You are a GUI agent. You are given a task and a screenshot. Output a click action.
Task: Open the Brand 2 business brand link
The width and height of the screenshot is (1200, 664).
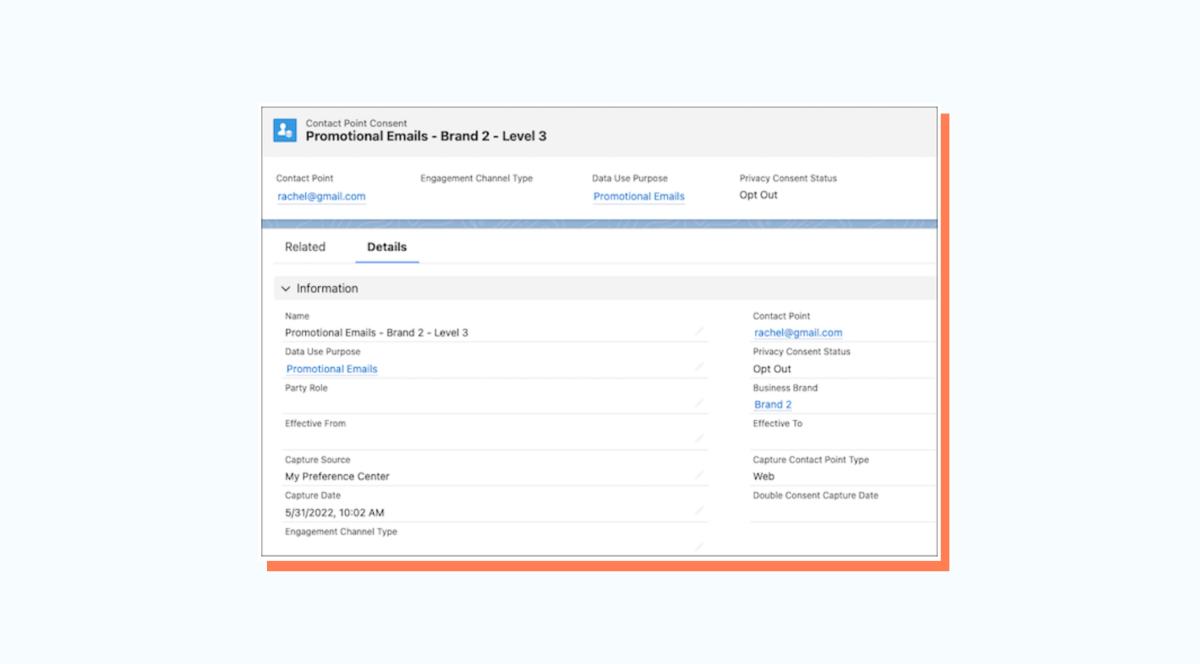pyautogui.click(x=773, y=405)
